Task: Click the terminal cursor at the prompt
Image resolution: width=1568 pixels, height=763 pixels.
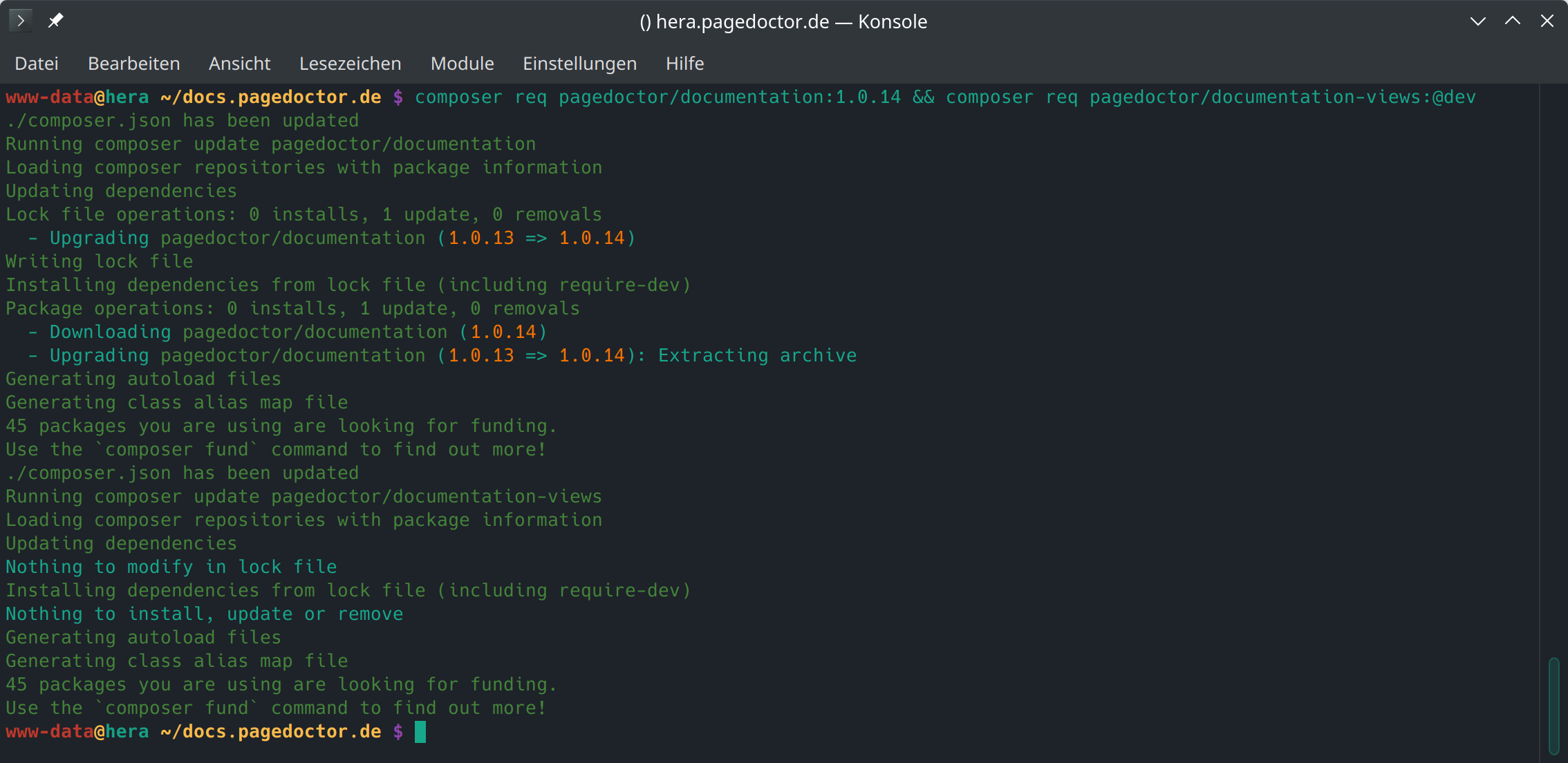Action: 420,731
